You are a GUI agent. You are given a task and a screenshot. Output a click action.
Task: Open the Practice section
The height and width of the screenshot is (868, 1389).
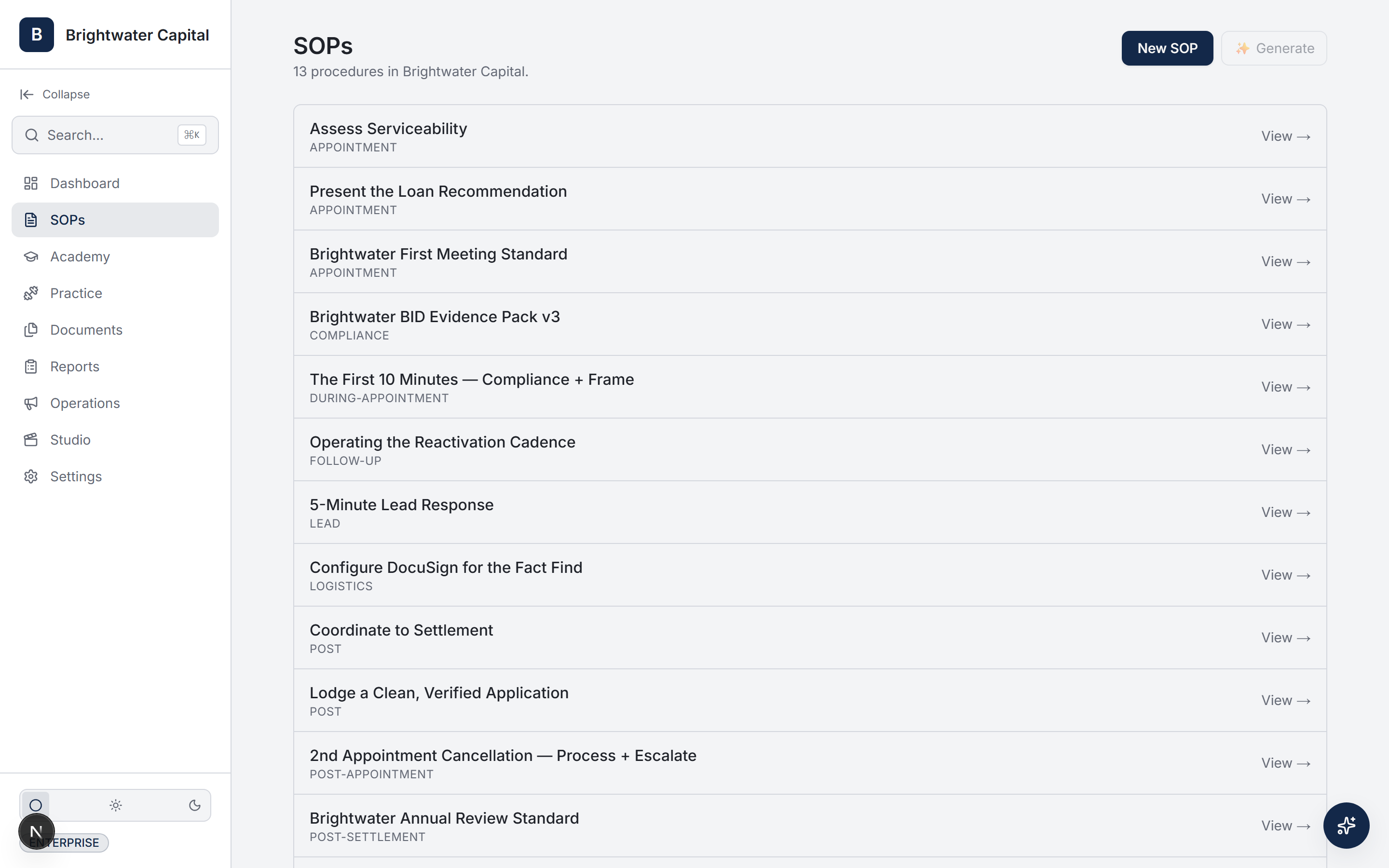[x=115, y=293]
